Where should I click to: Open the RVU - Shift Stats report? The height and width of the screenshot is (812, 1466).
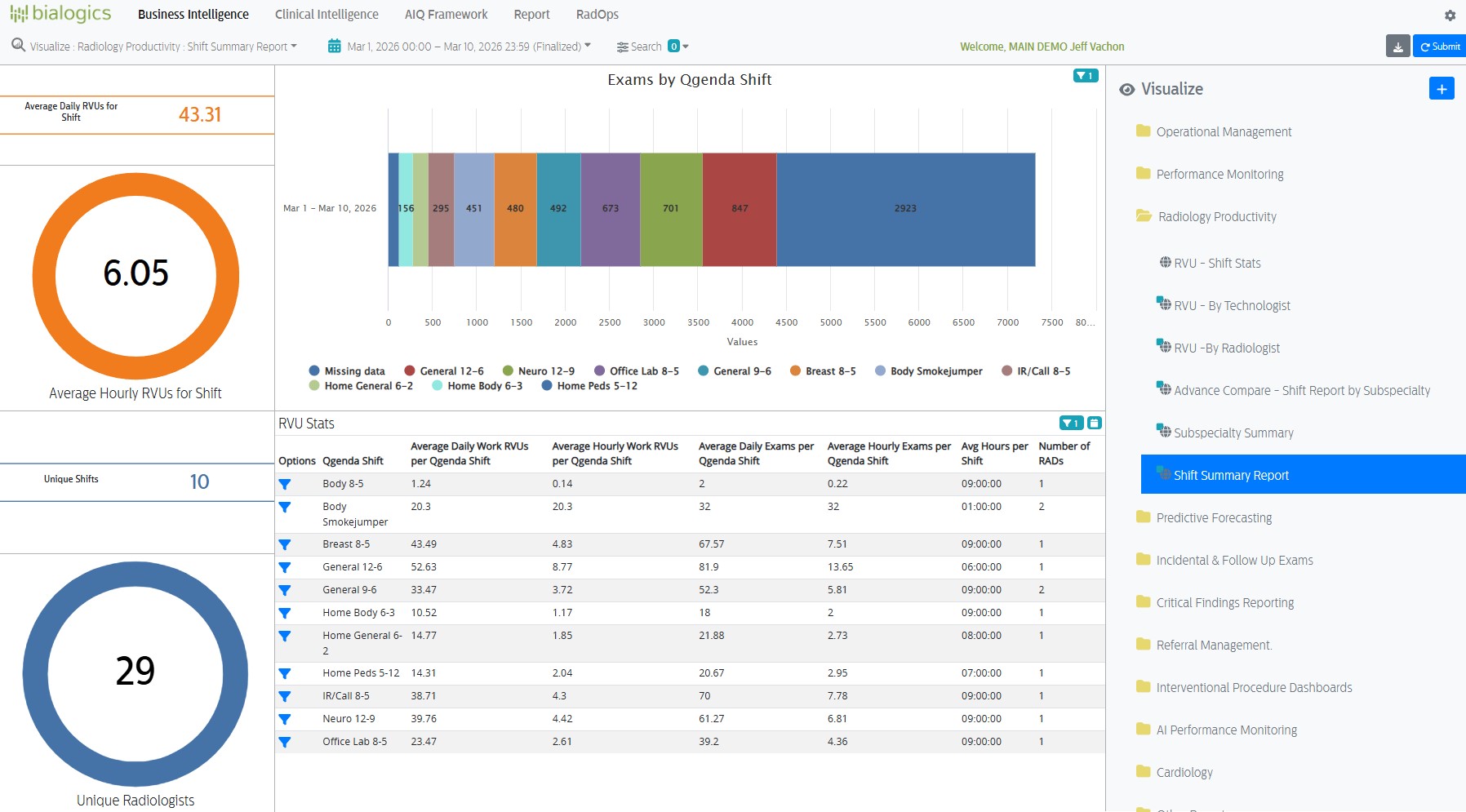pyautogui.click(x=1216, y=263)
